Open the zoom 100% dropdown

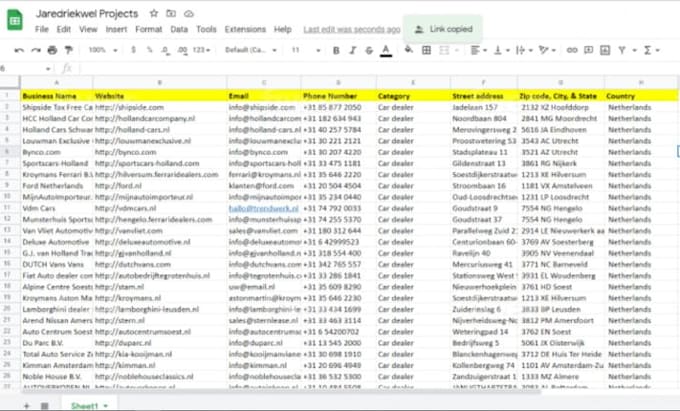103,50
